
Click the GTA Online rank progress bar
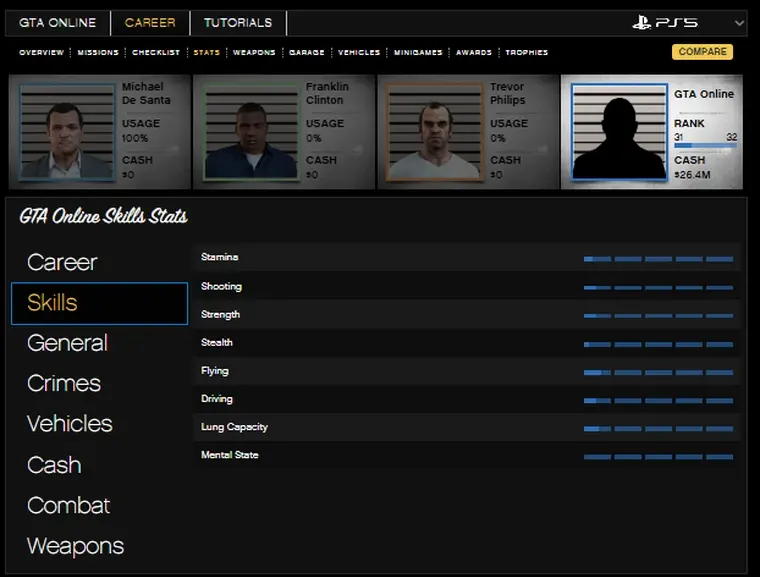pos(704,146)
